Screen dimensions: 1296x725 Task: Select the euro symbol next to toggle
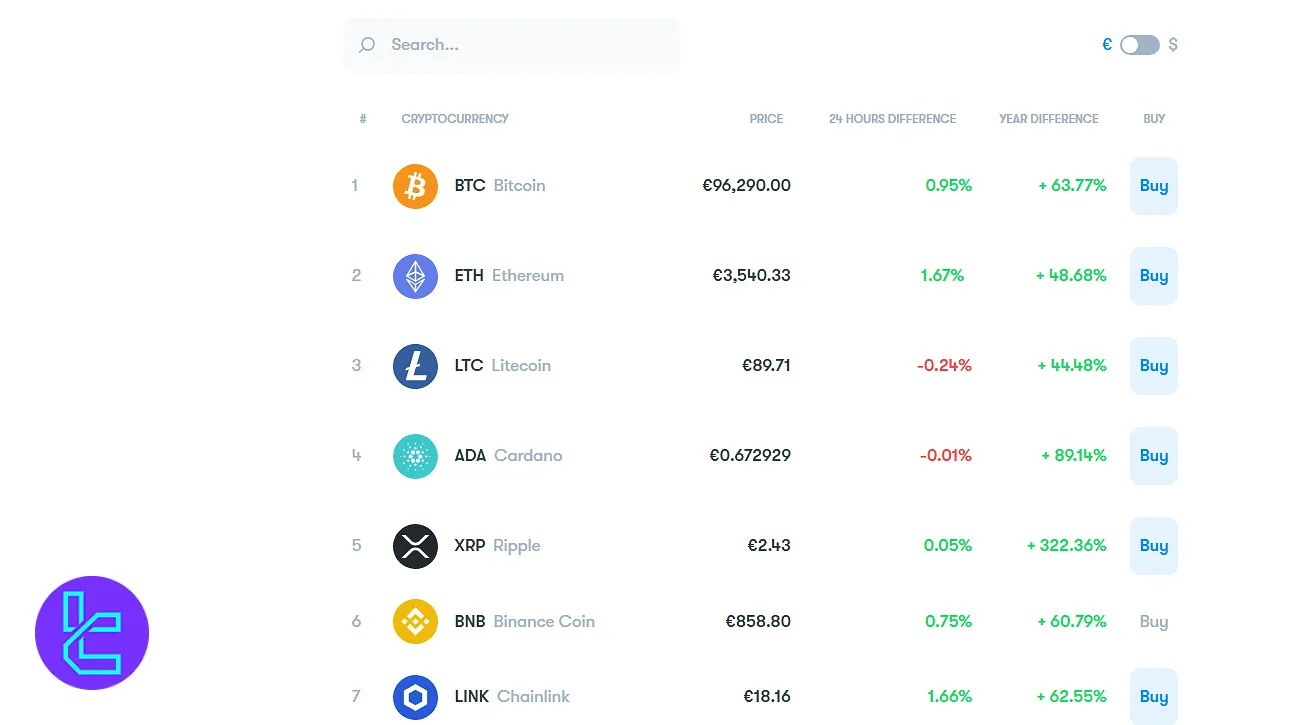coord(1106,44)
